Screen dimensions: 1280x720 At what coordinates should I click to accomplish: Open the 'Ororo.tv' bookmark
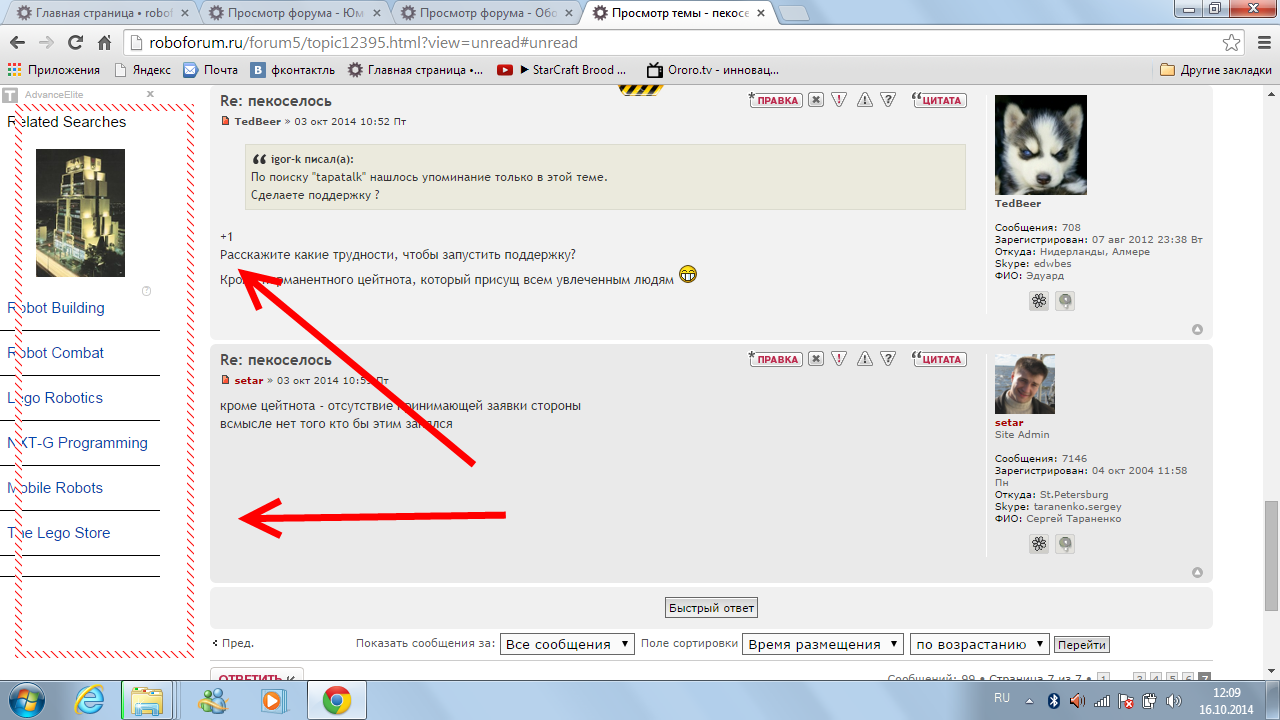712,70
